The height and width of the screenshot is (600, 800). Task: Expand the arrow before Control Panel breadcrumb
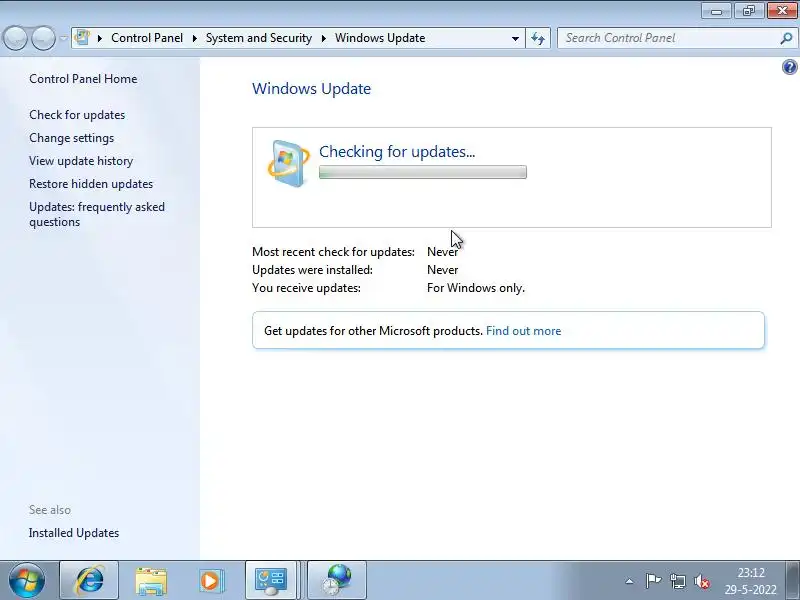[x=100, y=38]
